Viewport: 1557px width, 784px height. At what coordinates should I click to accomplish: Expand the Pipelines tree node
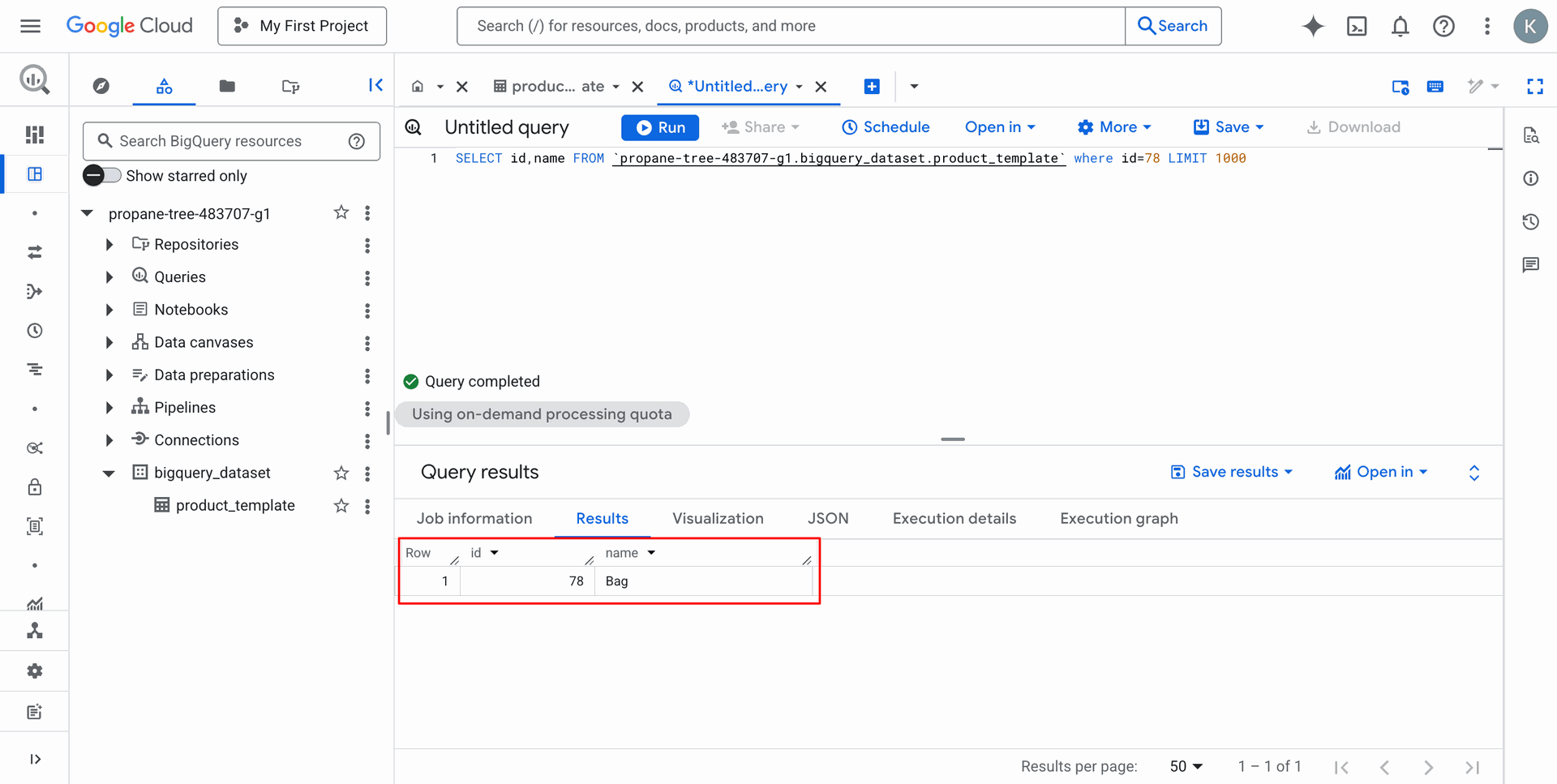click(109, 408)
